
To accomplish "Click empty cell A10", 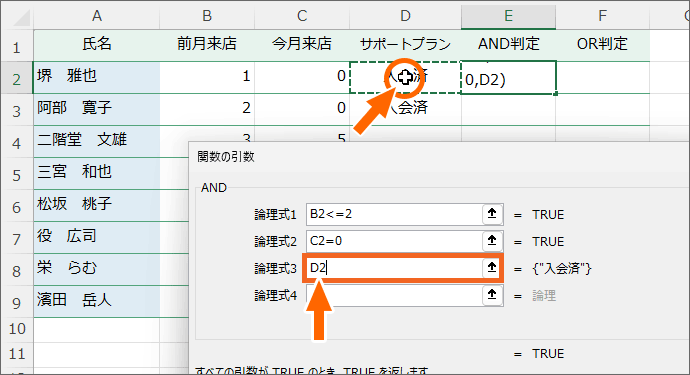I will pos(97,329).
